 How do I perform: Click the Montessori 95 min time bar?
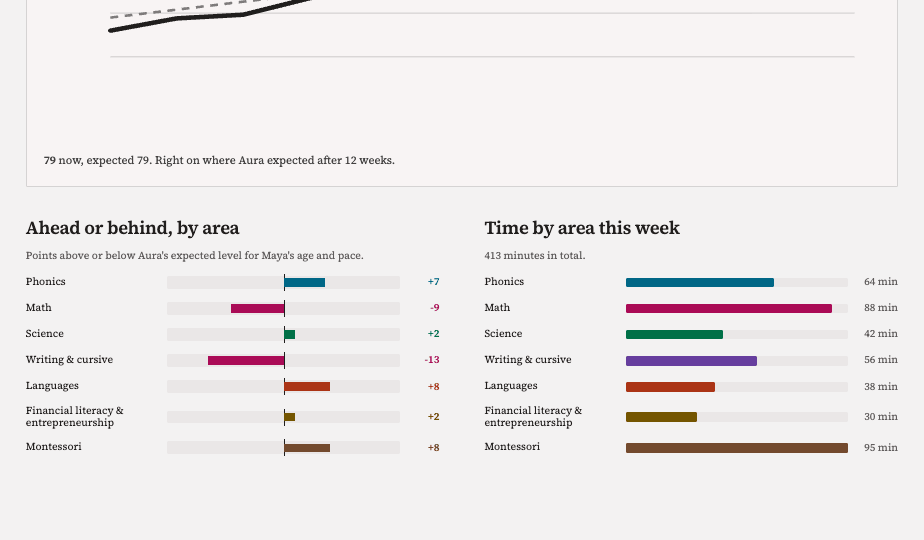(737, 448)
